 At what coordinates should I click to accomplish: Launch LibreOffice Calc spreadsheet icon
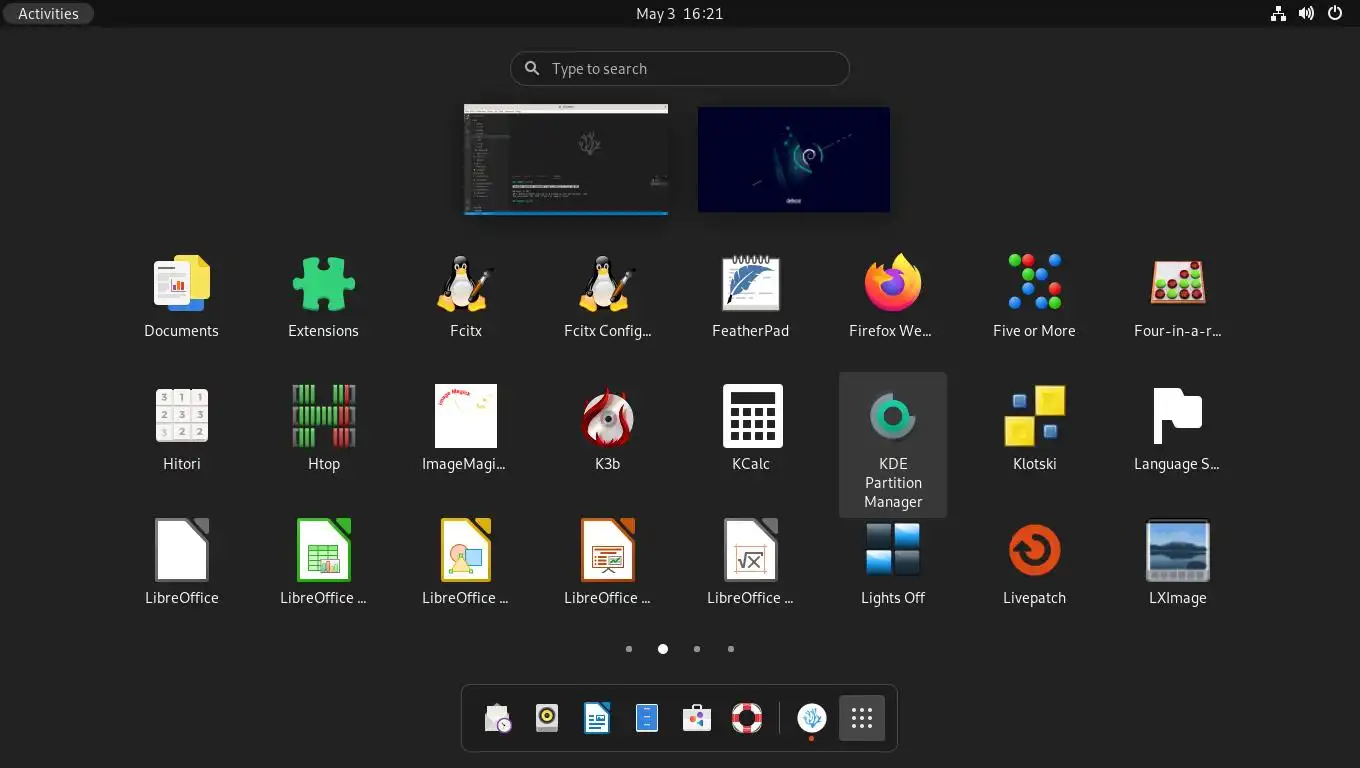tap(323, 562)
